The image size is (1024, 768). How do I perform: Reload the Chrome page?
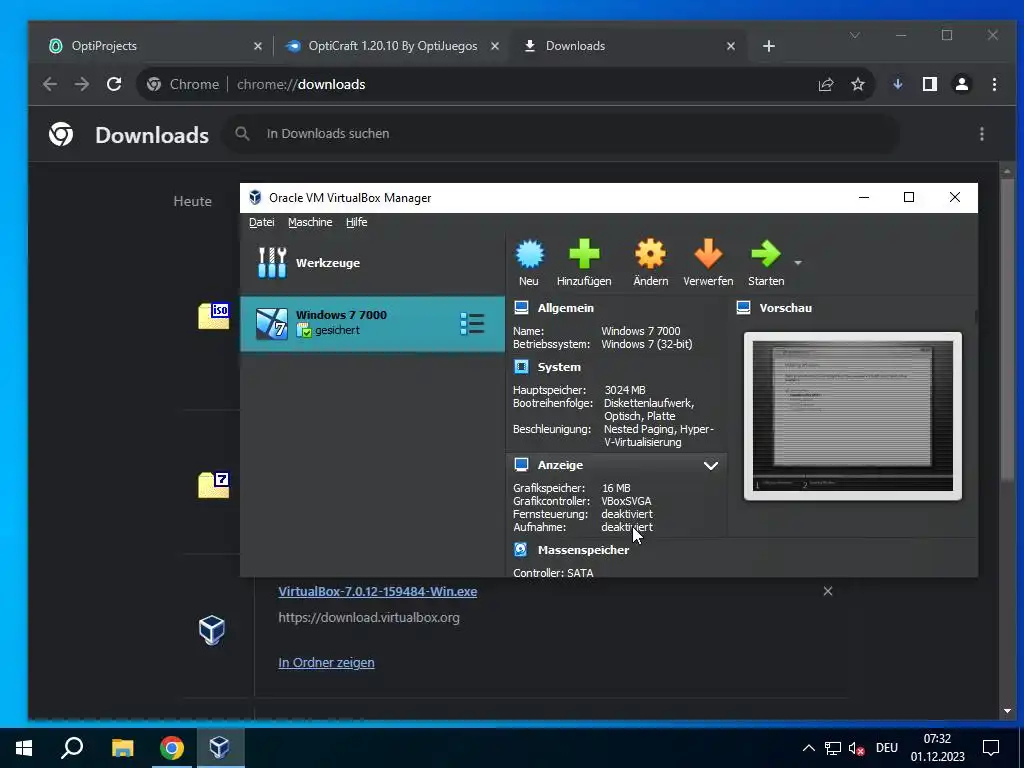pos(114,84)
